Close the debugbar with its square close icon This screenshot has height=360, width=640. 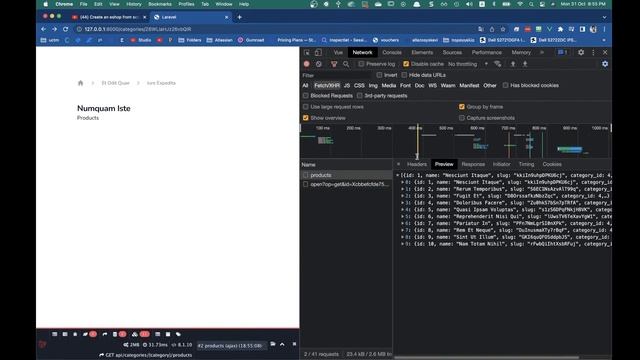[294, 344]
